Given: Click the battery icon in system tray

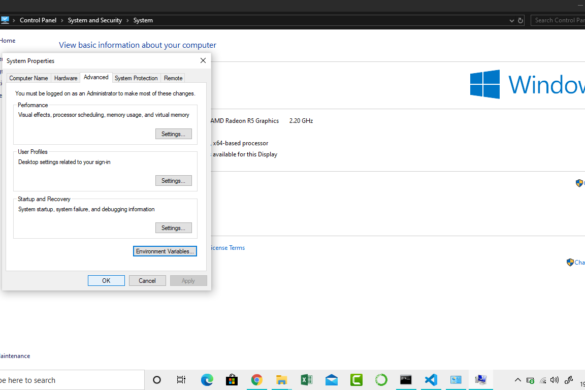Looking at the screenshot, I should click(530, 380).
